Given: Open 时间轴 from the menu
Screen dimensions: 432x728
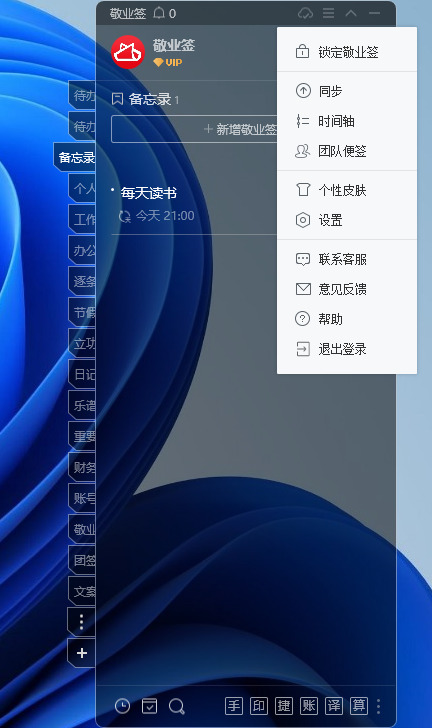Looking at the screenshot, I should 347,121.
